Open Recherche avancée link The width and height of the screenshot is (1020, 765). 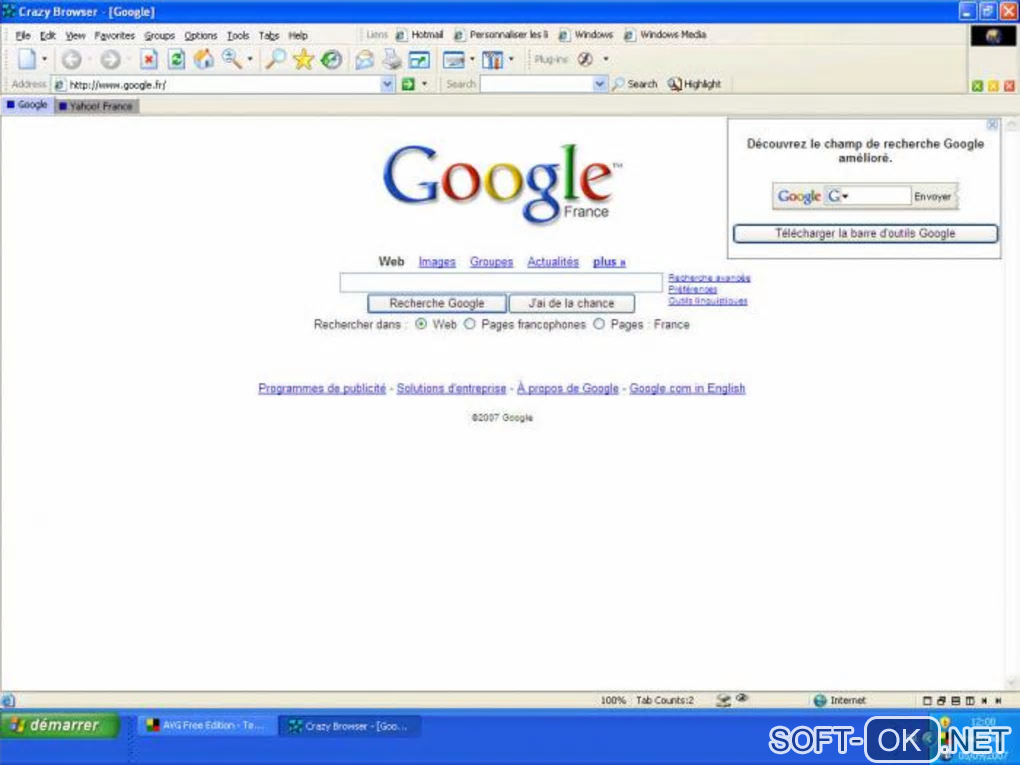[709, 278]
